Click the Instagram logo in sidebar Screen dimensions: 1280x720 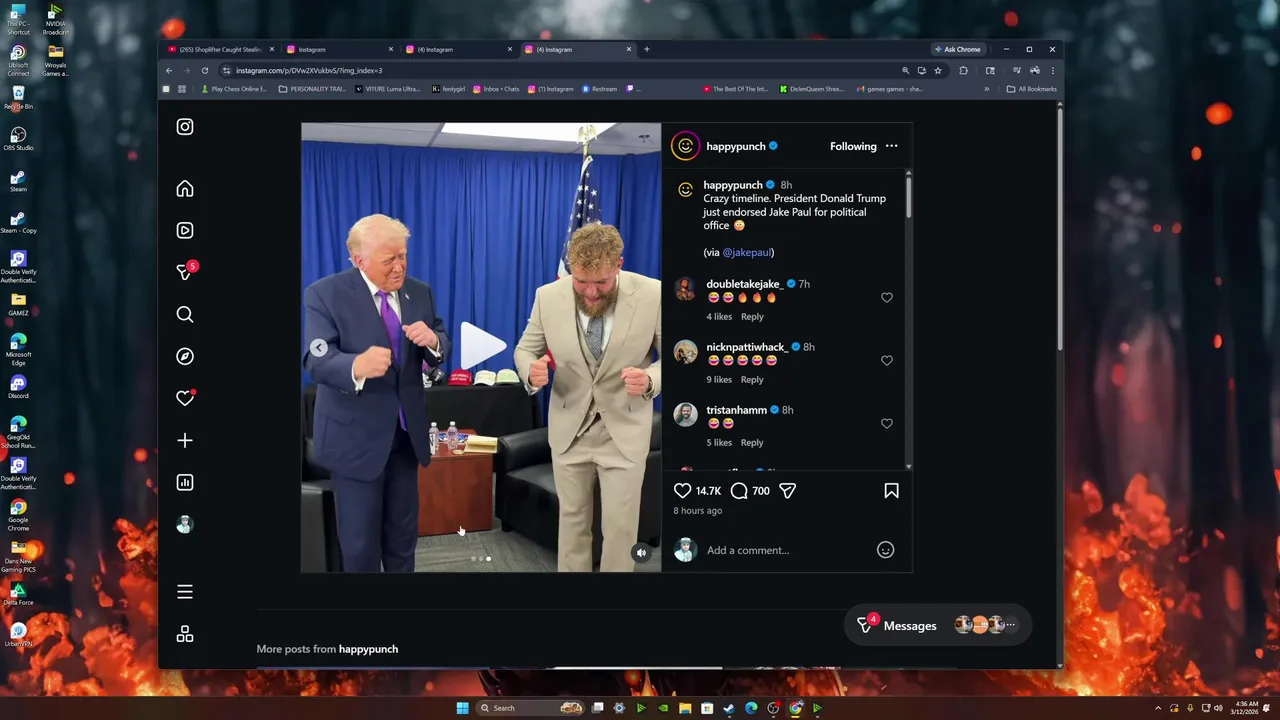tap(185, 127)
